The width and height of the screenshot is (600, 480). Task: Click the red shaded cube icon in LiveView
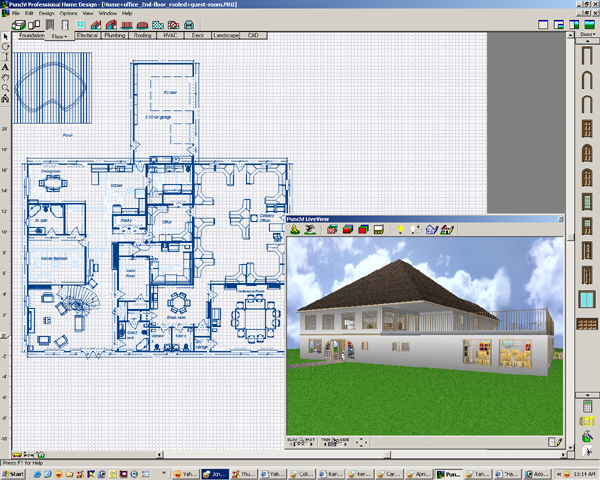pos(347,229)
